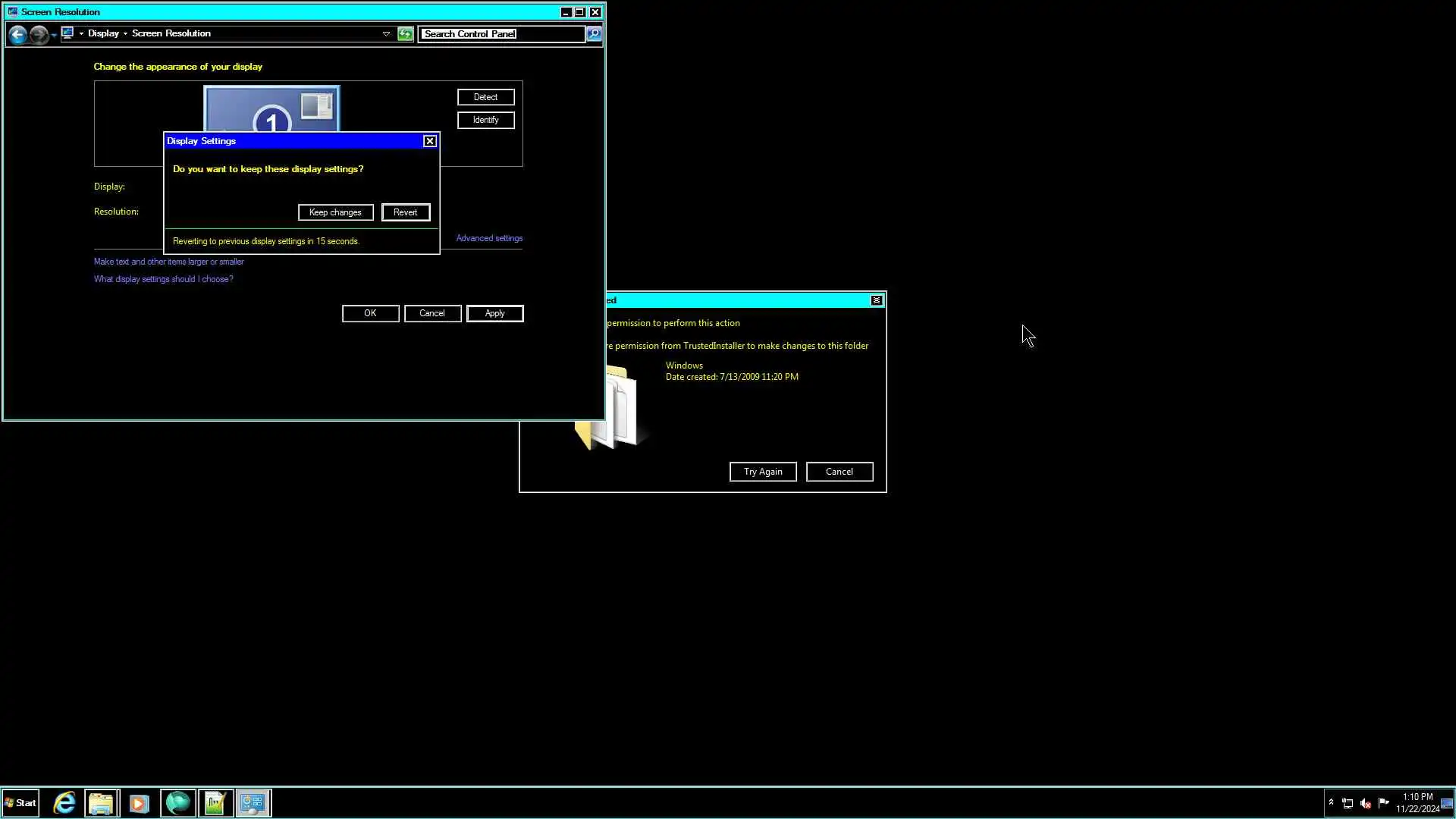Show hidden tray icons arrow

tap(1331, 802)
